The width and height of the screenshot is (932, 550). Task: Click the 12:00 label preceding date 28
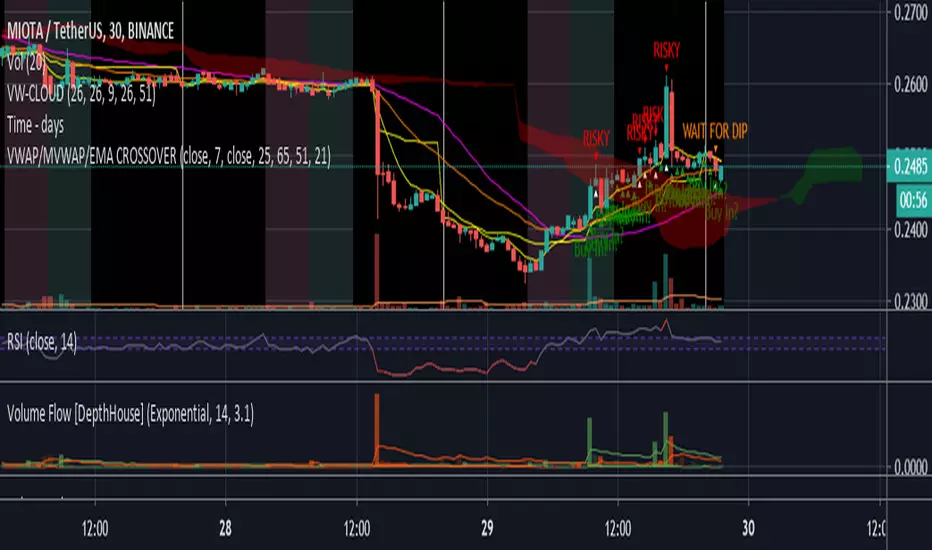pos(95,528)
